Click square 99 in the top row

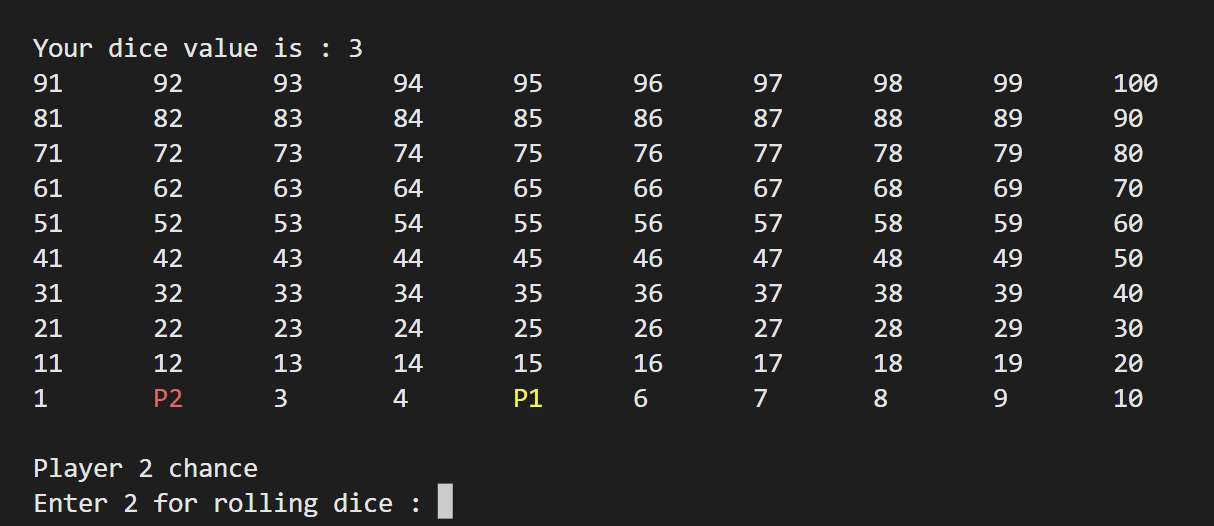[x=1007, y=84]
